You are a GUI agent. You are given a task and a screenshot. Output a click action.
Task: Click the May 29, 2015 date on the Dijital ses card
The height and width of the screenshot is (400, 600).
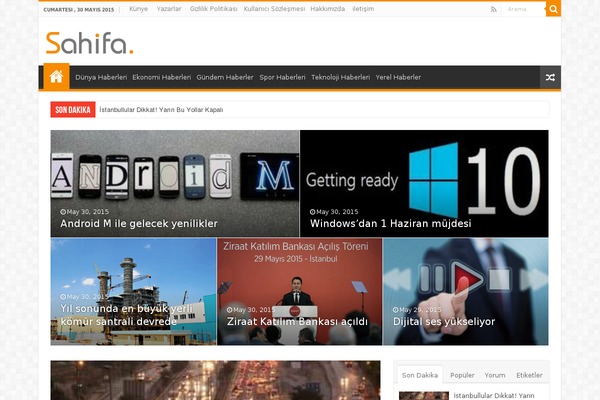[417, 310]
